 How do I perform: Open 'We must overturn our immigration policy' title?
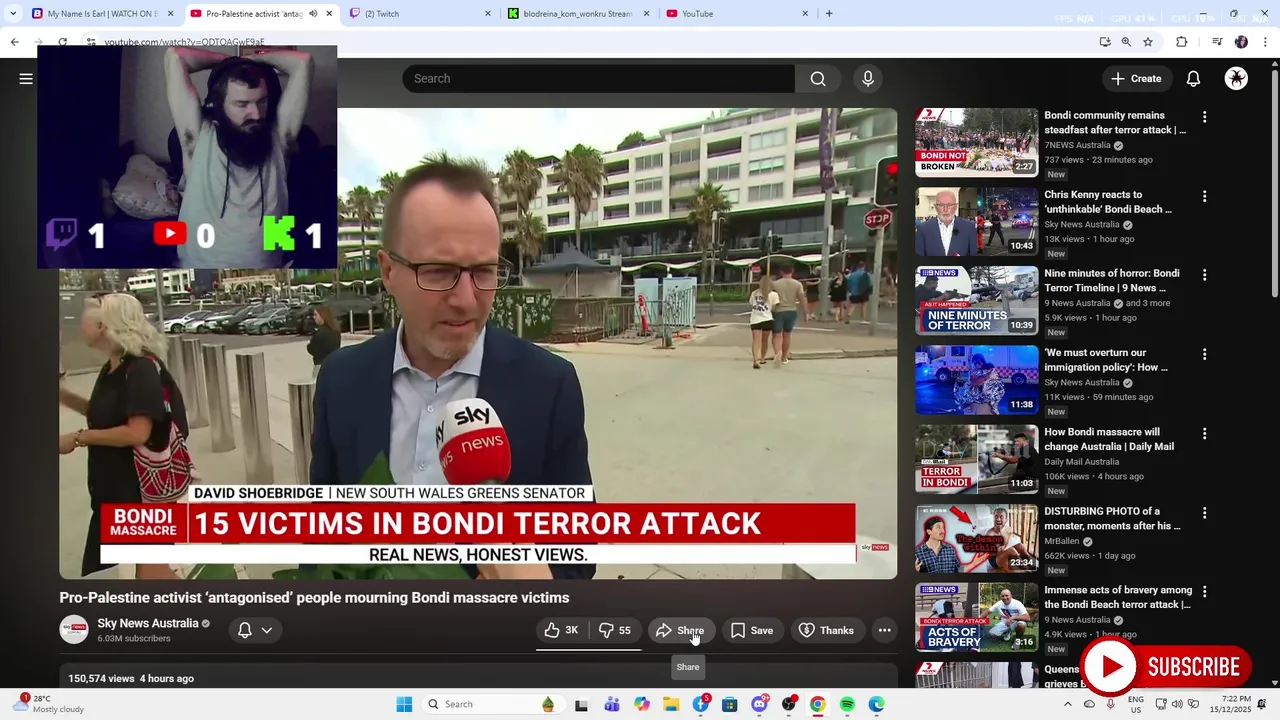pyautogui.click(x=1106, y=360)
